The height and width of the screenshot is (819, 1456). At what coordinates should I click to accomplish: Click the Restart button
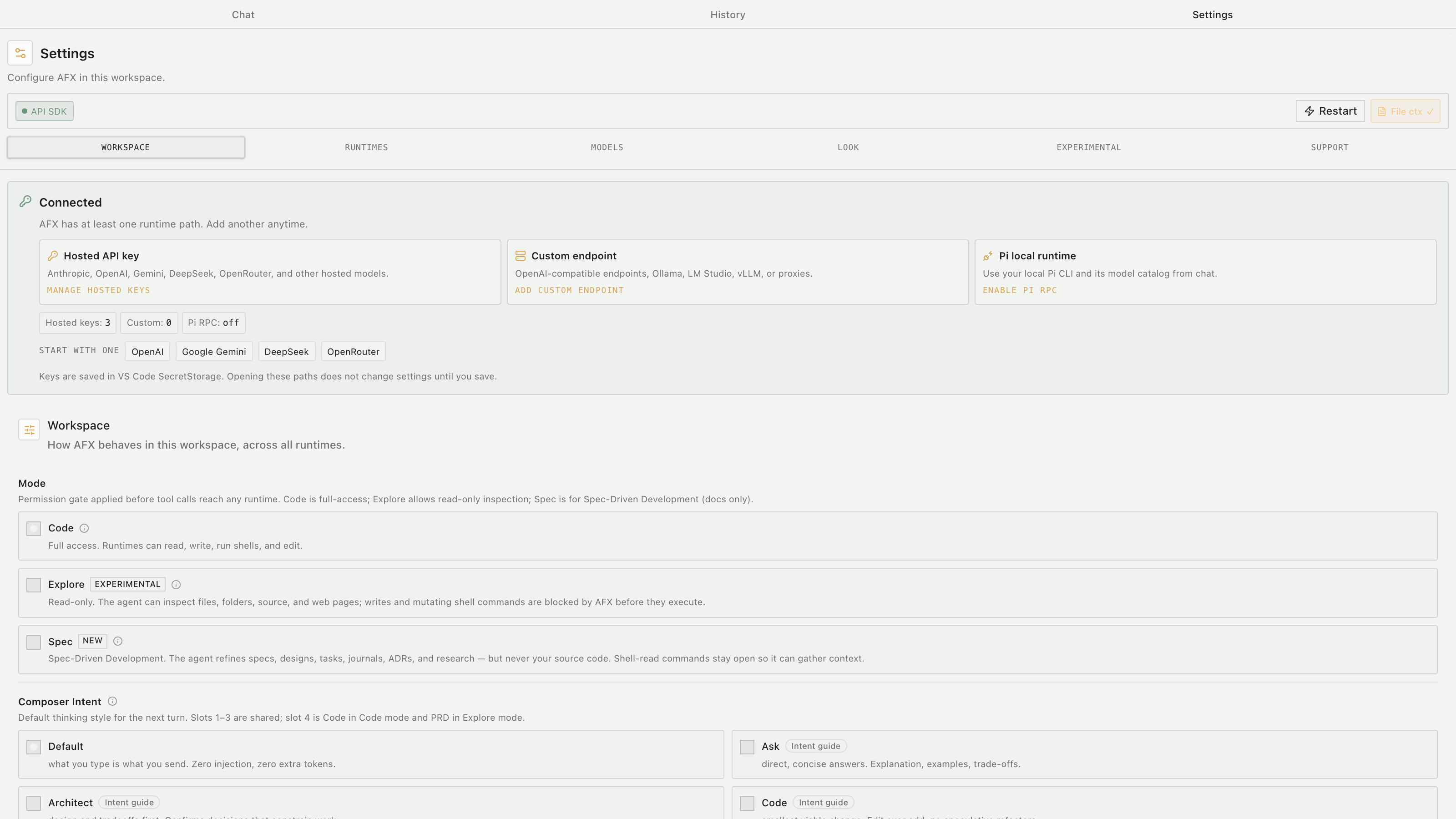(x=1330, y=111)
